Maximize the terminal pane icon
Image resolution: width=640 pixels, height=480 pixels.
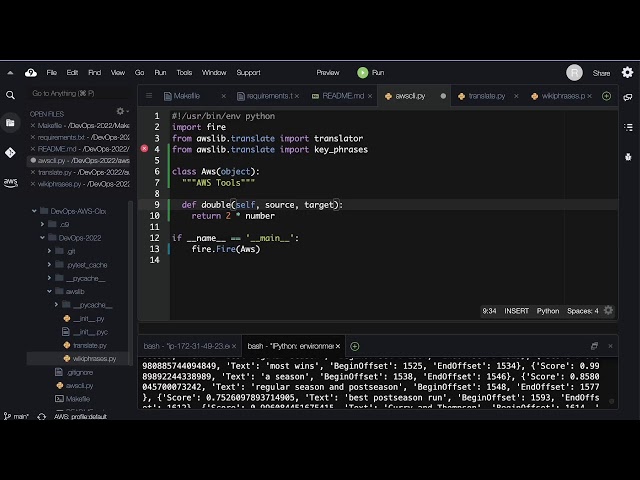tap(594, 346)
